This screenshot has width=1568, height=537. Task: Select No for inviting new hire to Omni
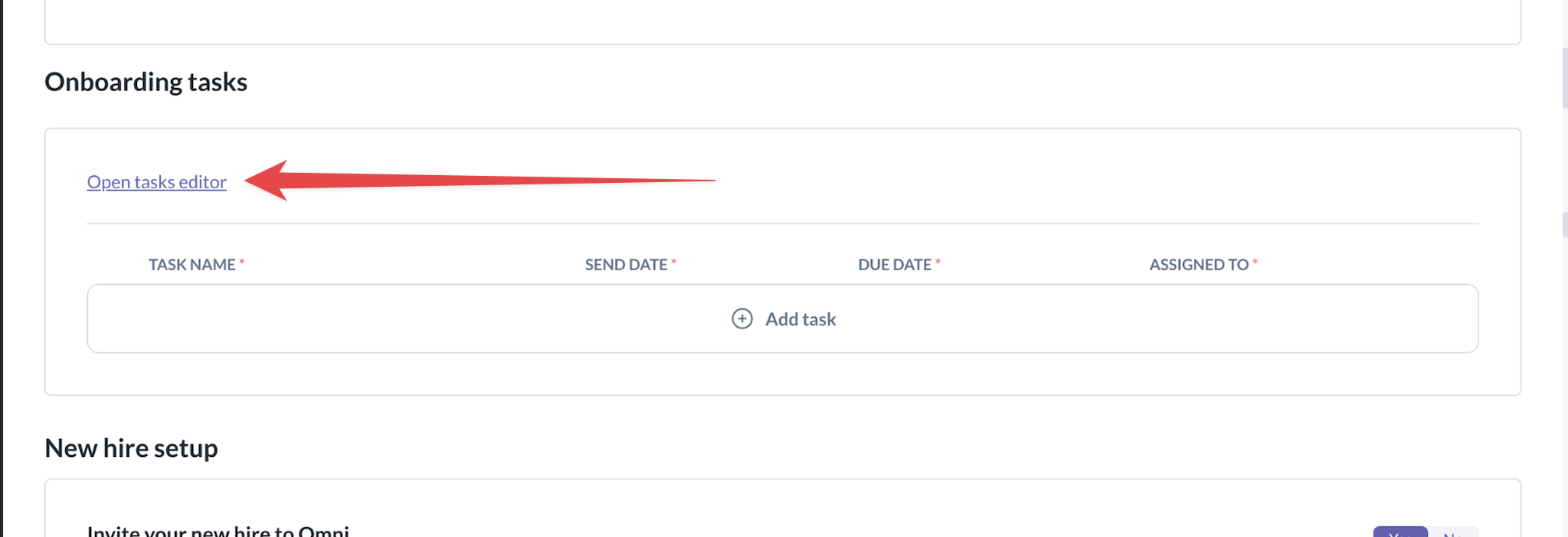1452,532
